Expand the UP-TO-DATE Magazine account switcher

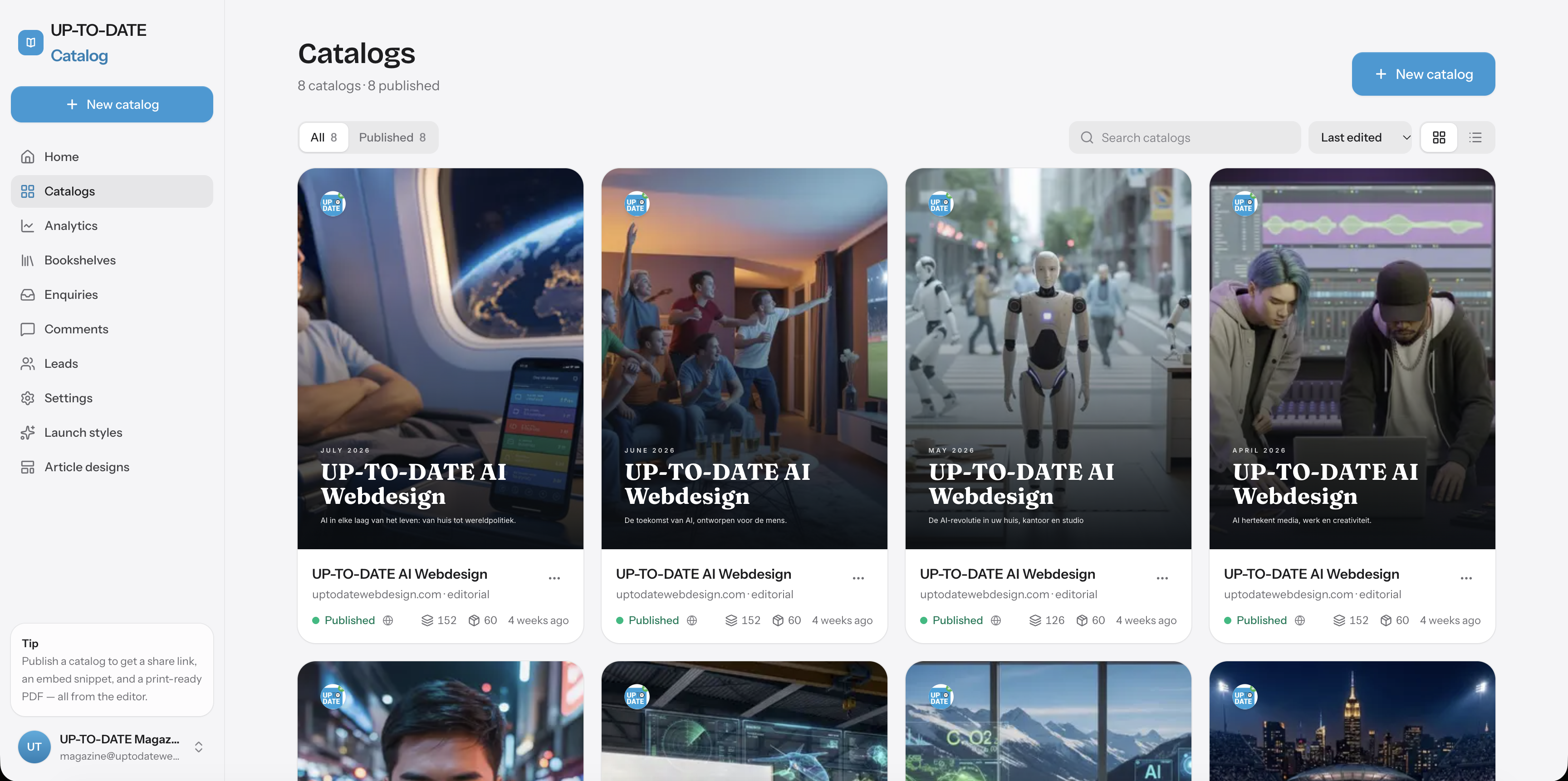[198, 747]
